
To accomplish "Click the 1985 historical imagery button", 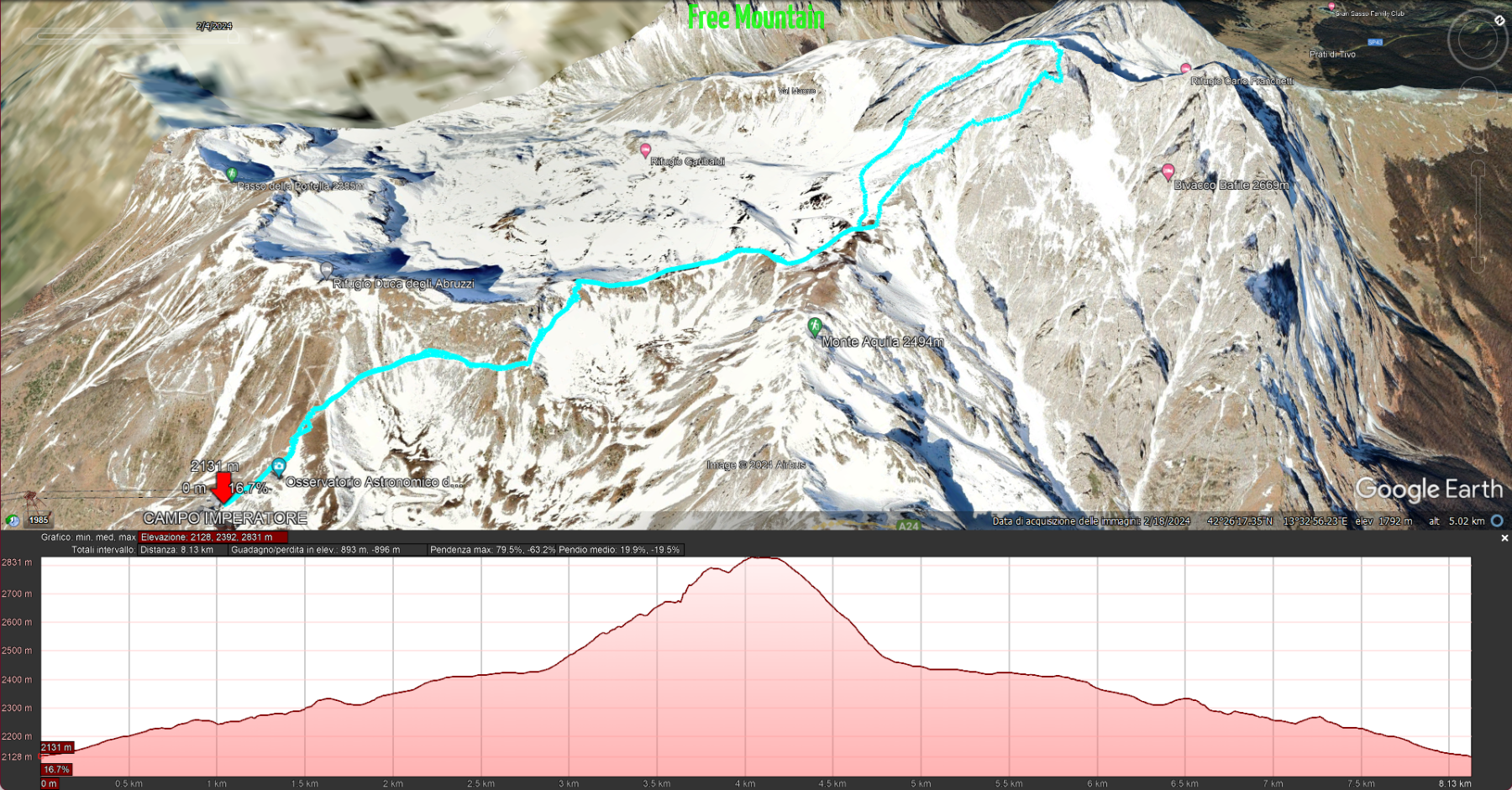I will [39, 520].
